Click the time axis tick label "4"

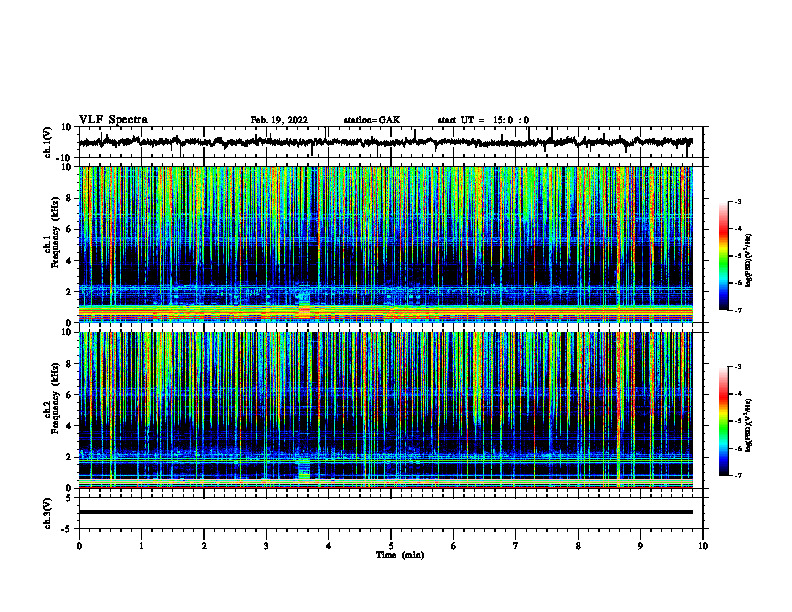[329, 546]
